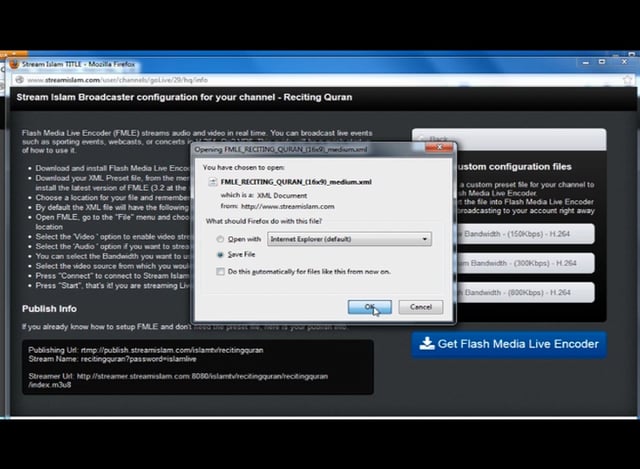Screen dimensions: 640x469
Task: Choose High Bandwidth (800Kbps) H.264 preset
Action: coord(526,292)
